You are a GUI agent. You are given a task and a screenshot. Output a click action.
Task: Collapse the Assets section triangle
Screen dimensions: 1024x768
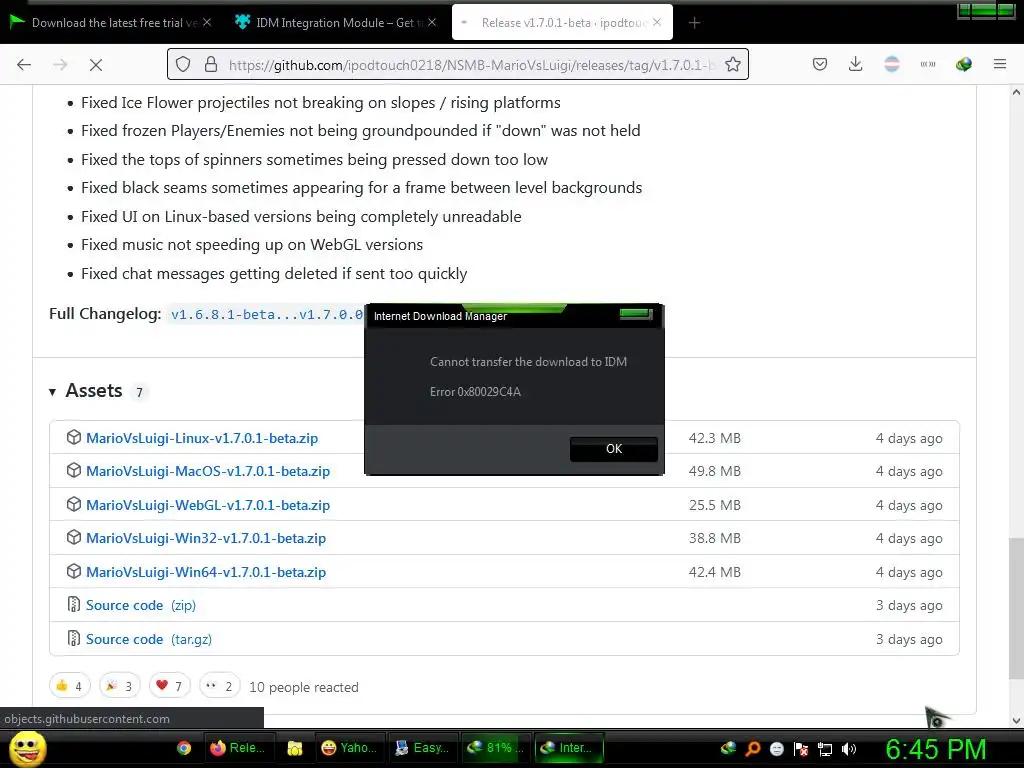[52, 392]
